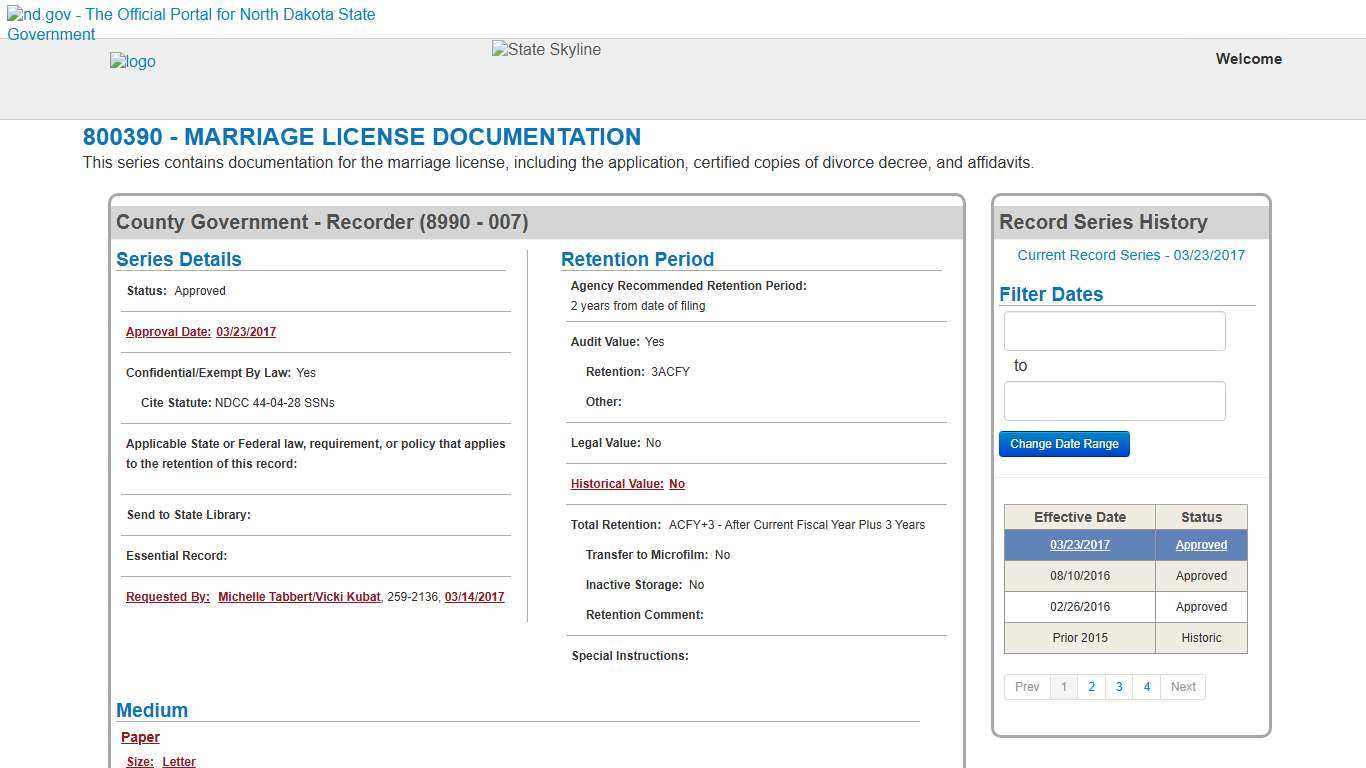Click page 4 of the history pagination

(x=1146, y=687)
